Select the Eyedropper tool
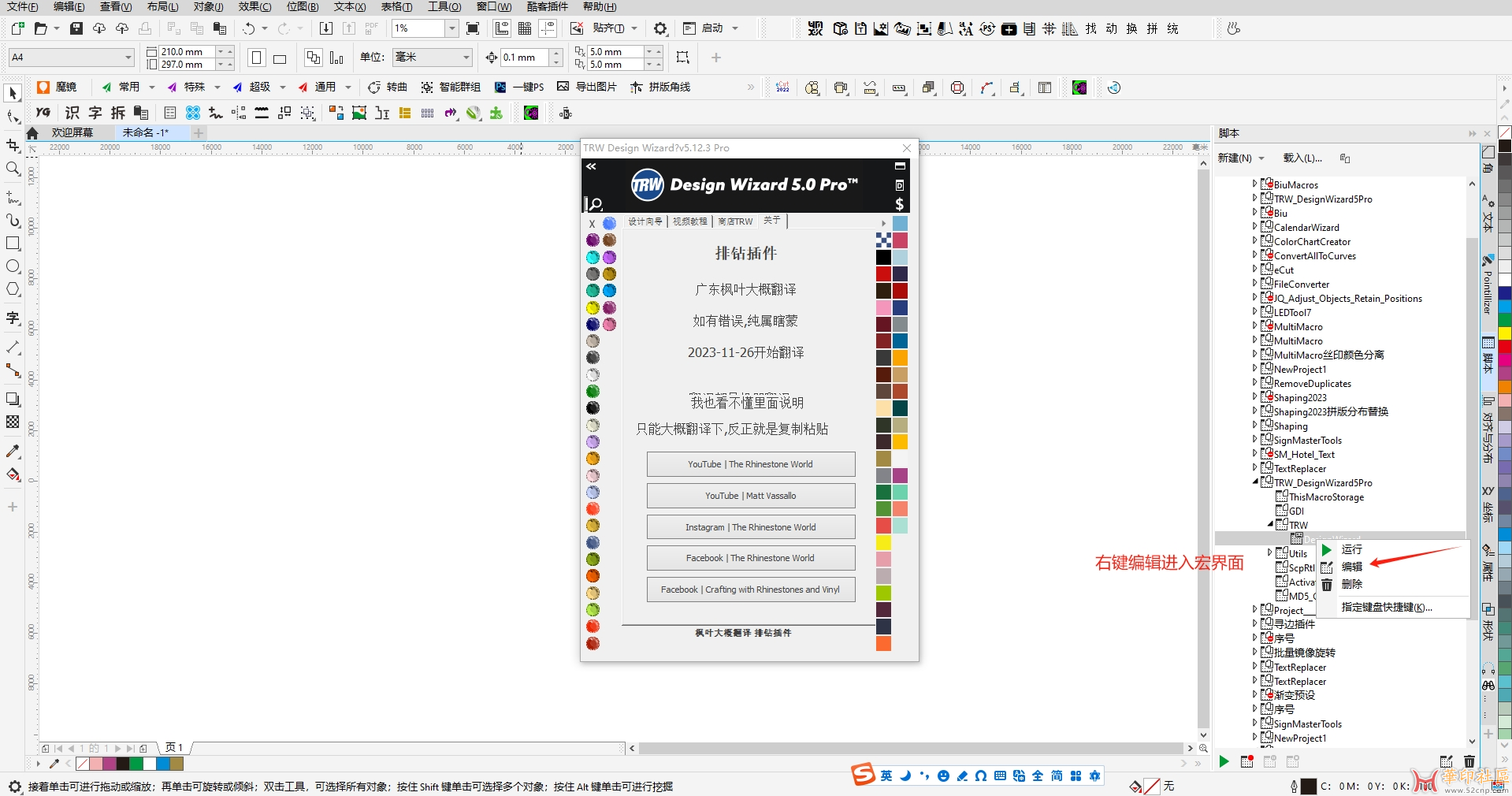 click(13, 452)
